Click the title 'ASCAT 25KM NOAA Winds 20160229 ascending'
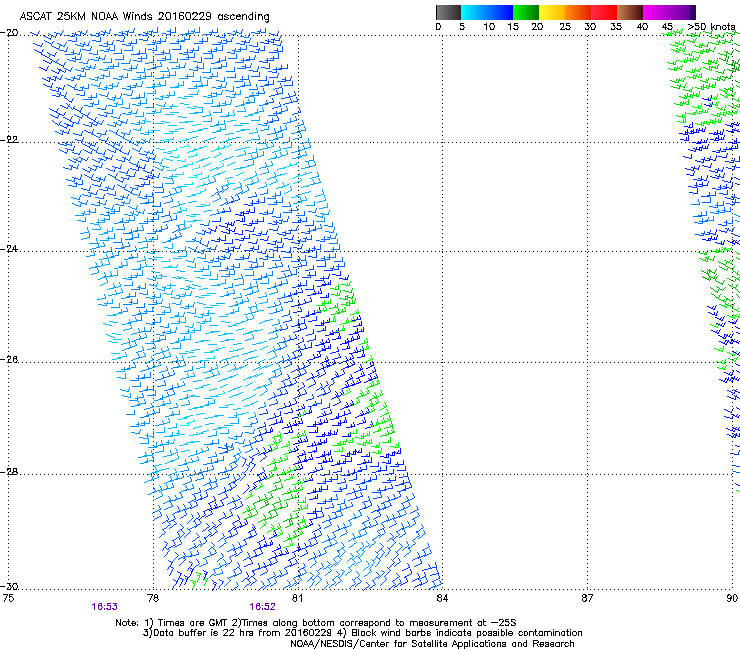 (144, 17)
